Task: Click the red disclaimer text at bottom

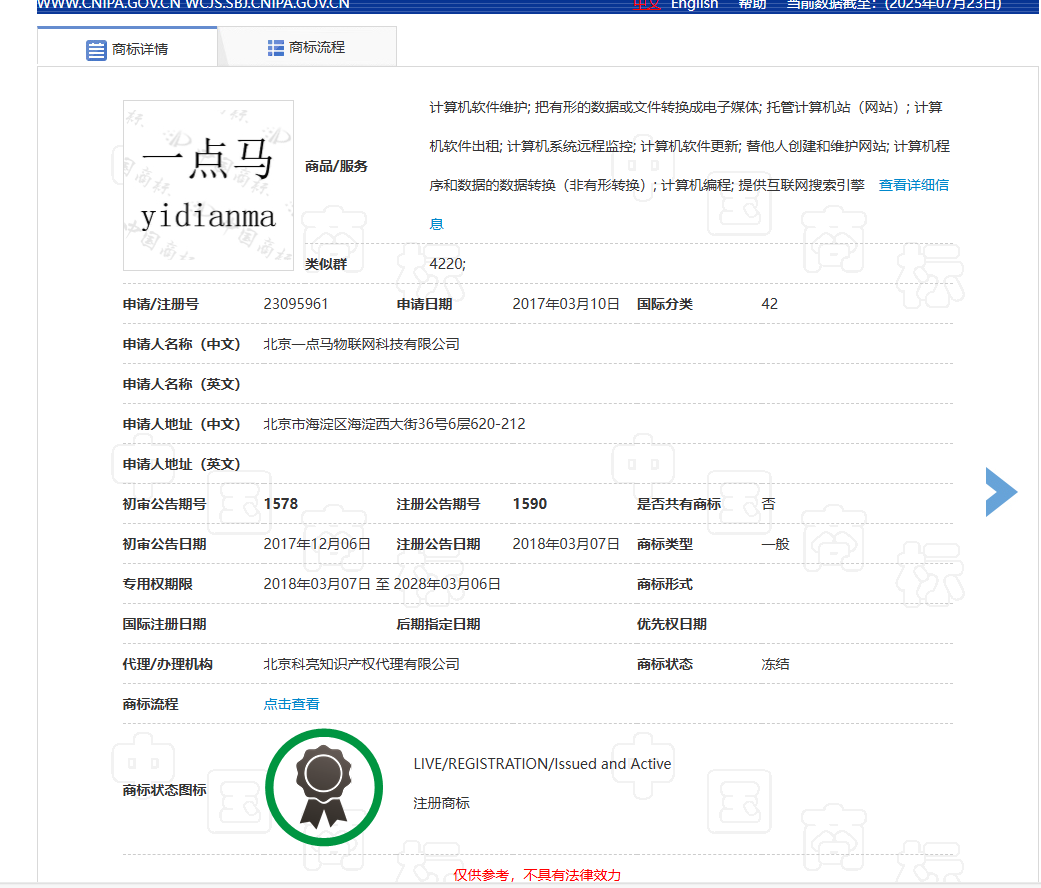Action: click(x=537, y=875)
